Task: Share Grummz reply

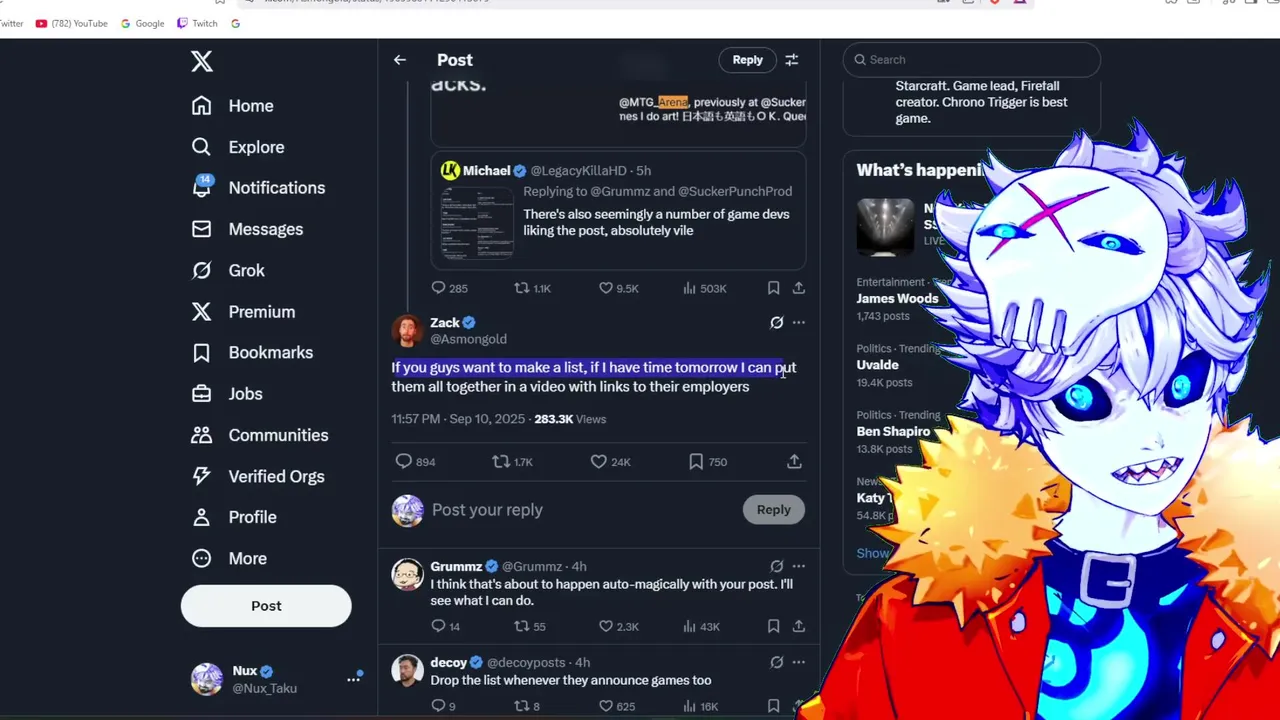Action: (x=799, y=627)
